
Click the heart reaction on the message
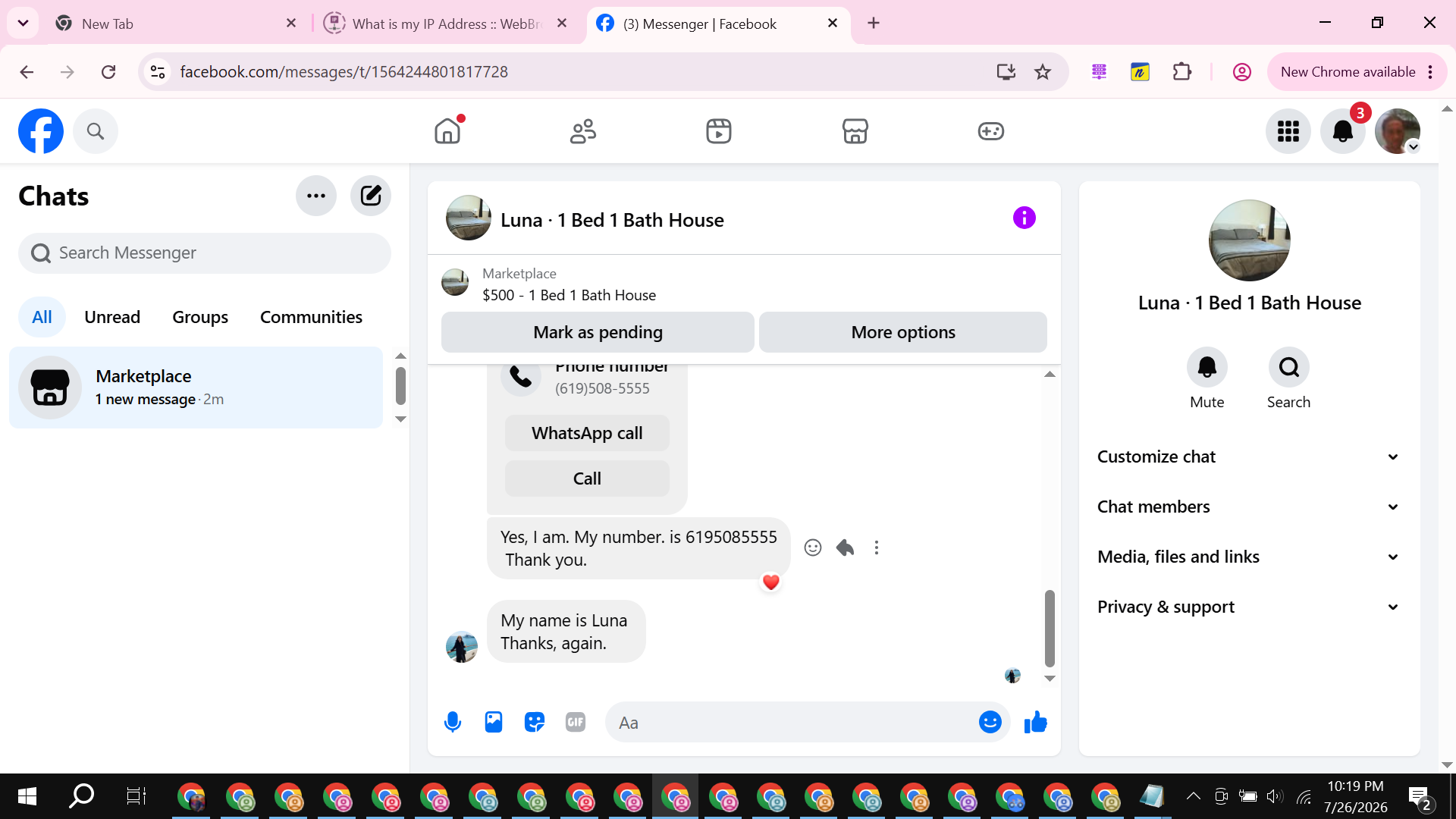point(771,582)
